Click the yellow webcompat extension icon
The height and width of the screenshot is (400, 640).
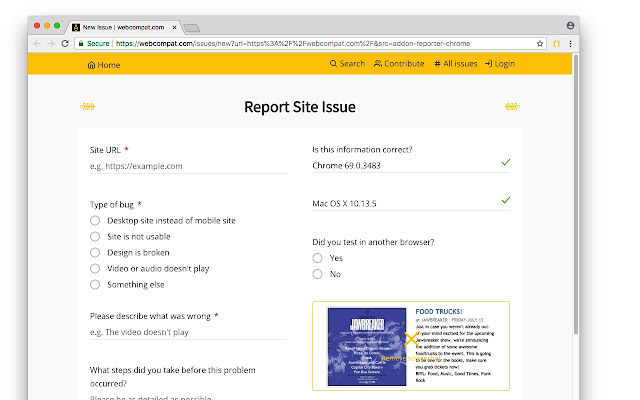(556, 43)
